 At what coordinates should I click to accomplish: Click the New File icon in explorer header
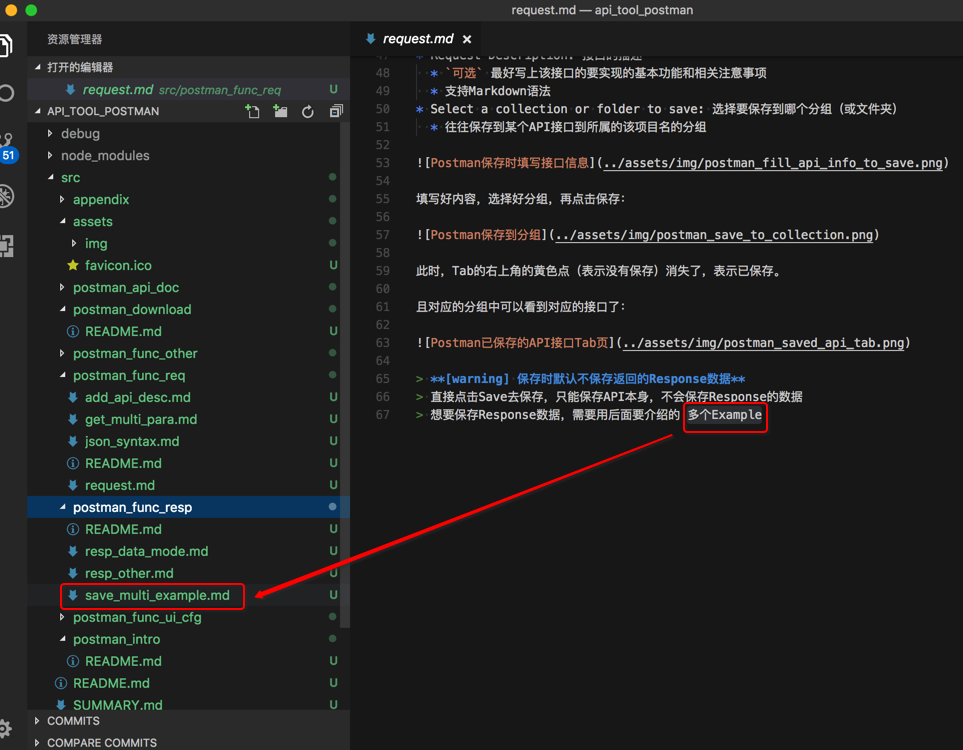252,112
